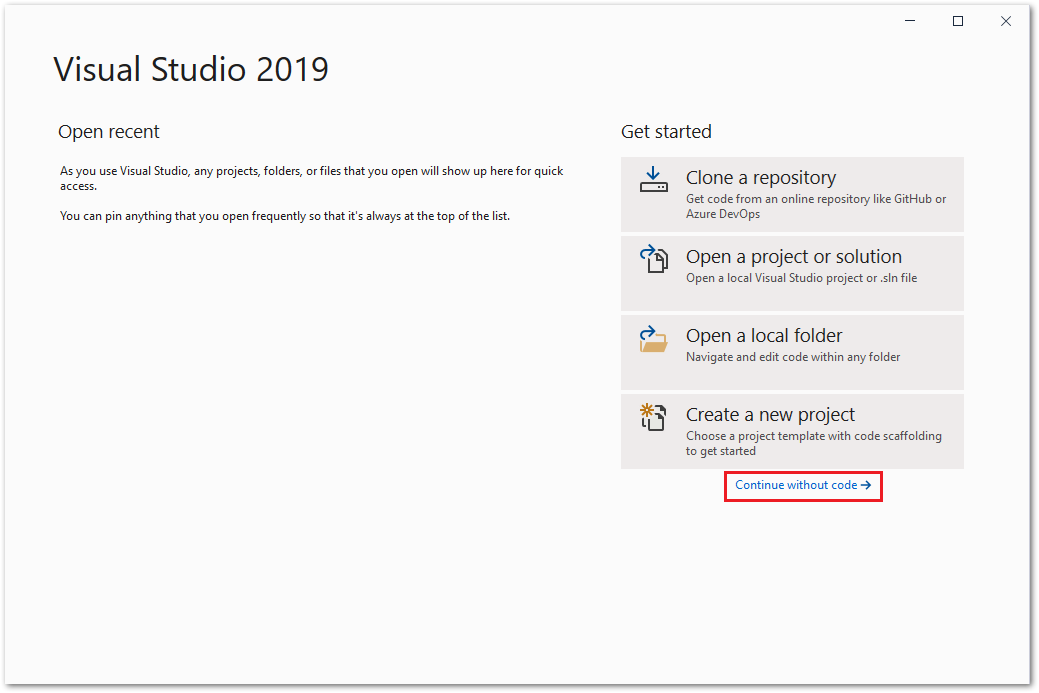This screenshot has width=1039, height=693.
Task: Click the Clone a repository download icon
Action: [x=653, y=180]
